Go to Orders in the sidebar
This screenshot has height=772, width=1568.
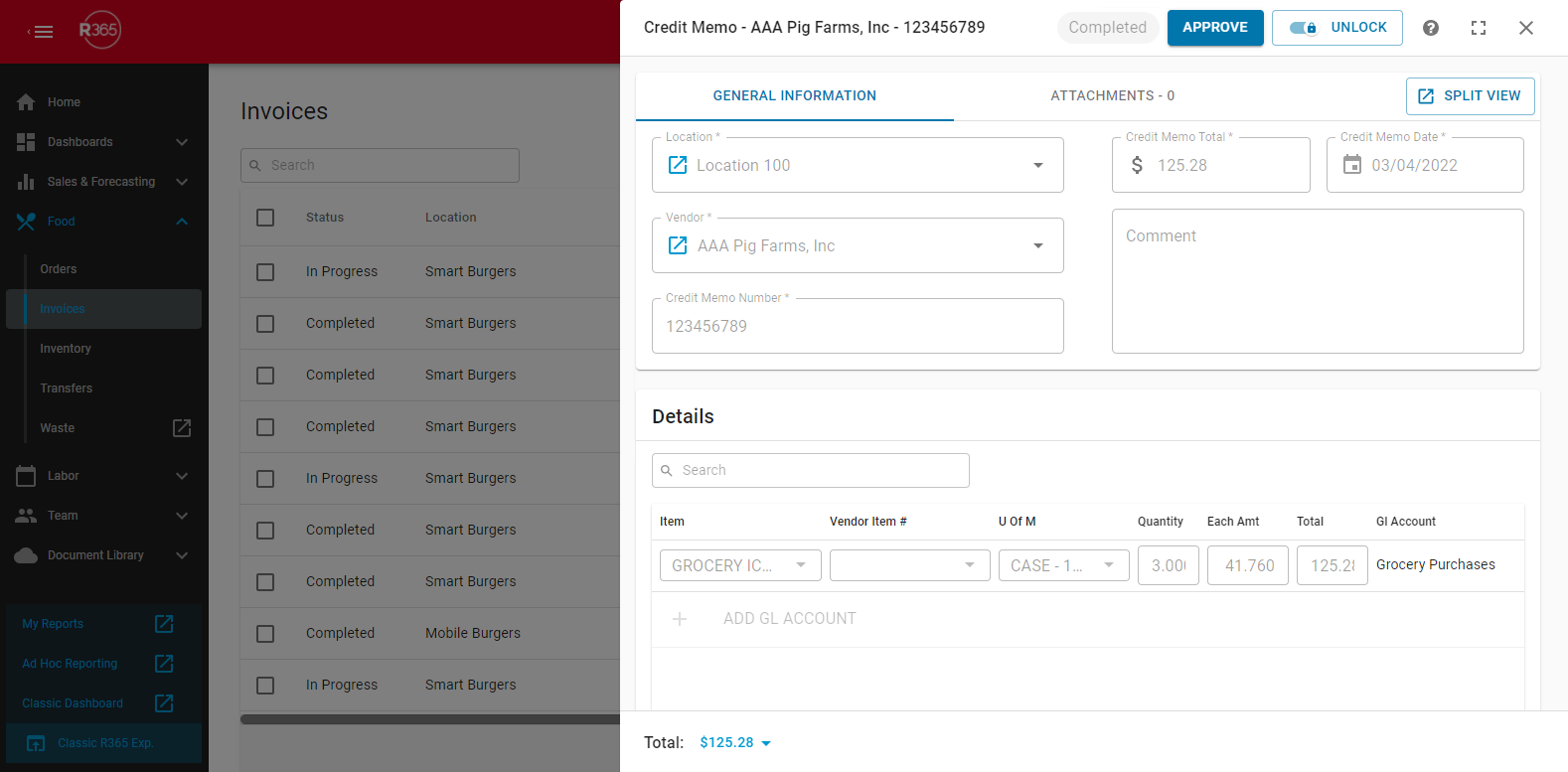click(59, 269)
